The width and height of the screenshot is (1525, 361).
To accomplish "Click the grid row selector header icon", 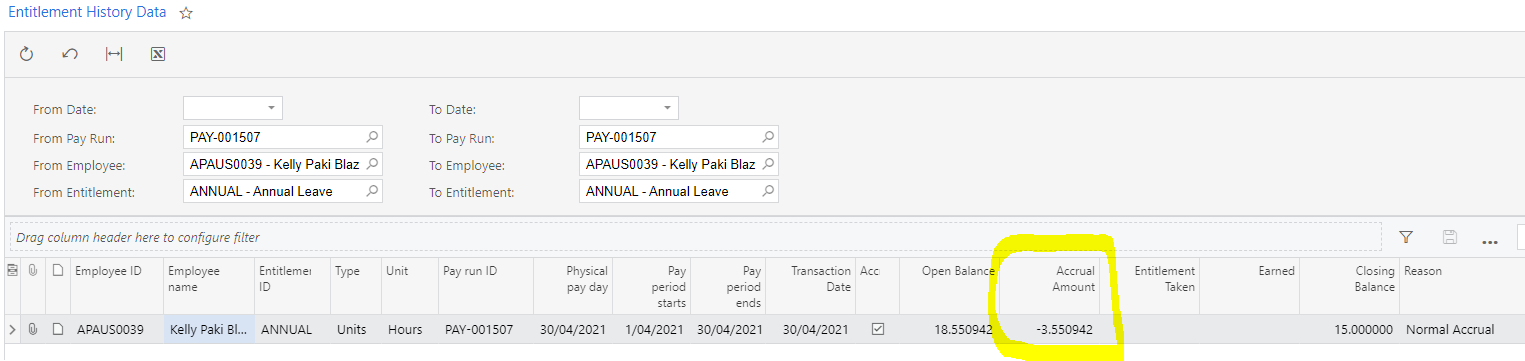I will 13,271.
